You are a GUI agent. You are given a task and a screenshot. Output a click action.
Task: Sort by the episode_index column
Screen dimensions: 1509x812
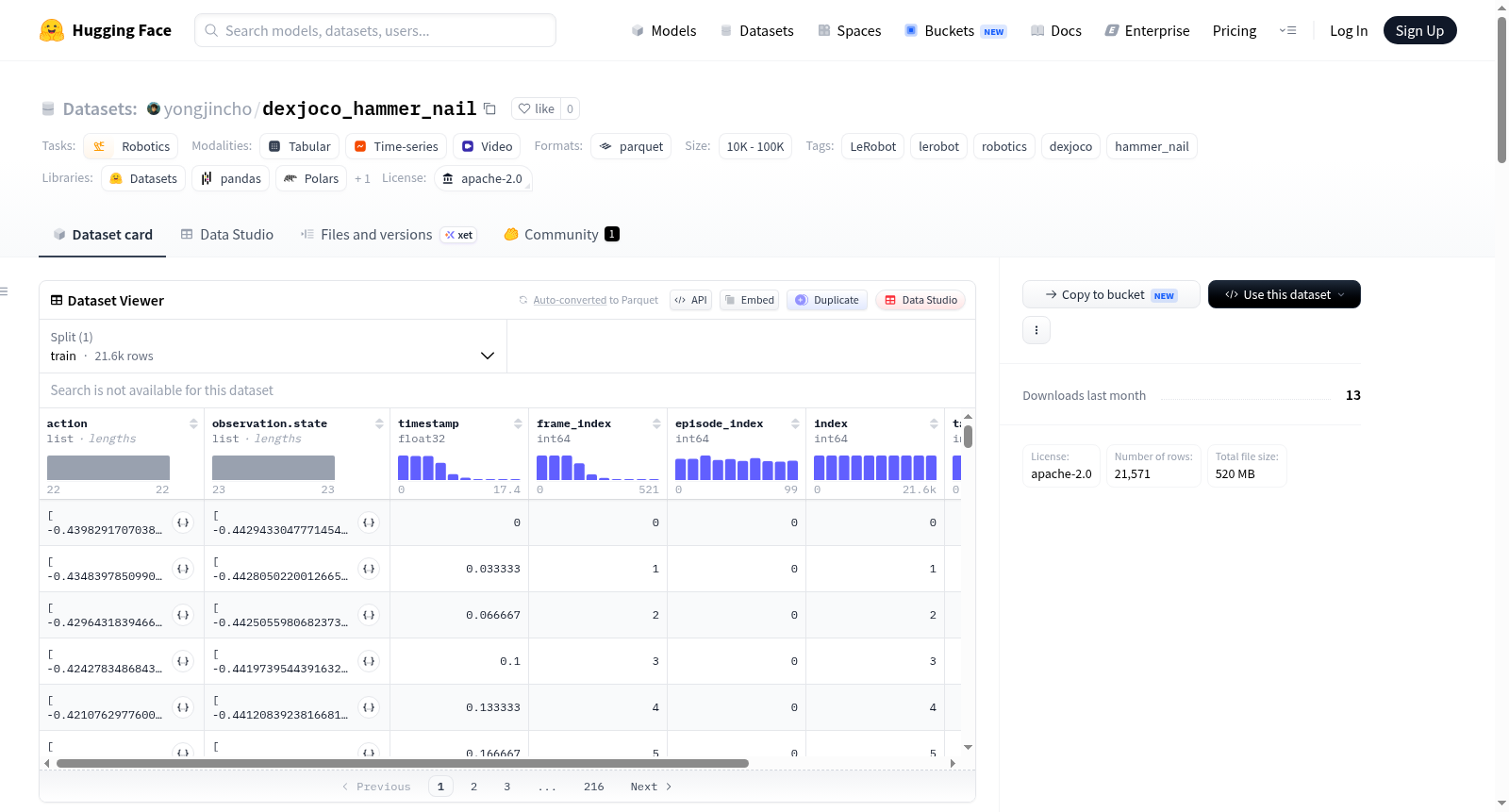coord(795,423)
